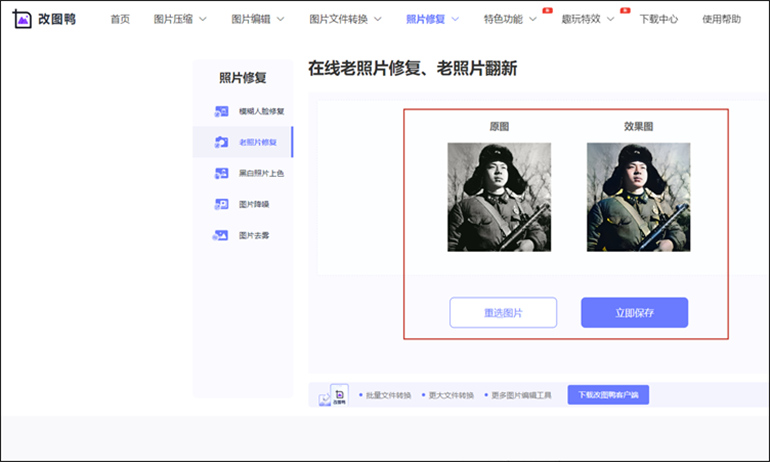Click the 重选图片 button
Screen dimensions: 770x462
[x=503, y=312]
